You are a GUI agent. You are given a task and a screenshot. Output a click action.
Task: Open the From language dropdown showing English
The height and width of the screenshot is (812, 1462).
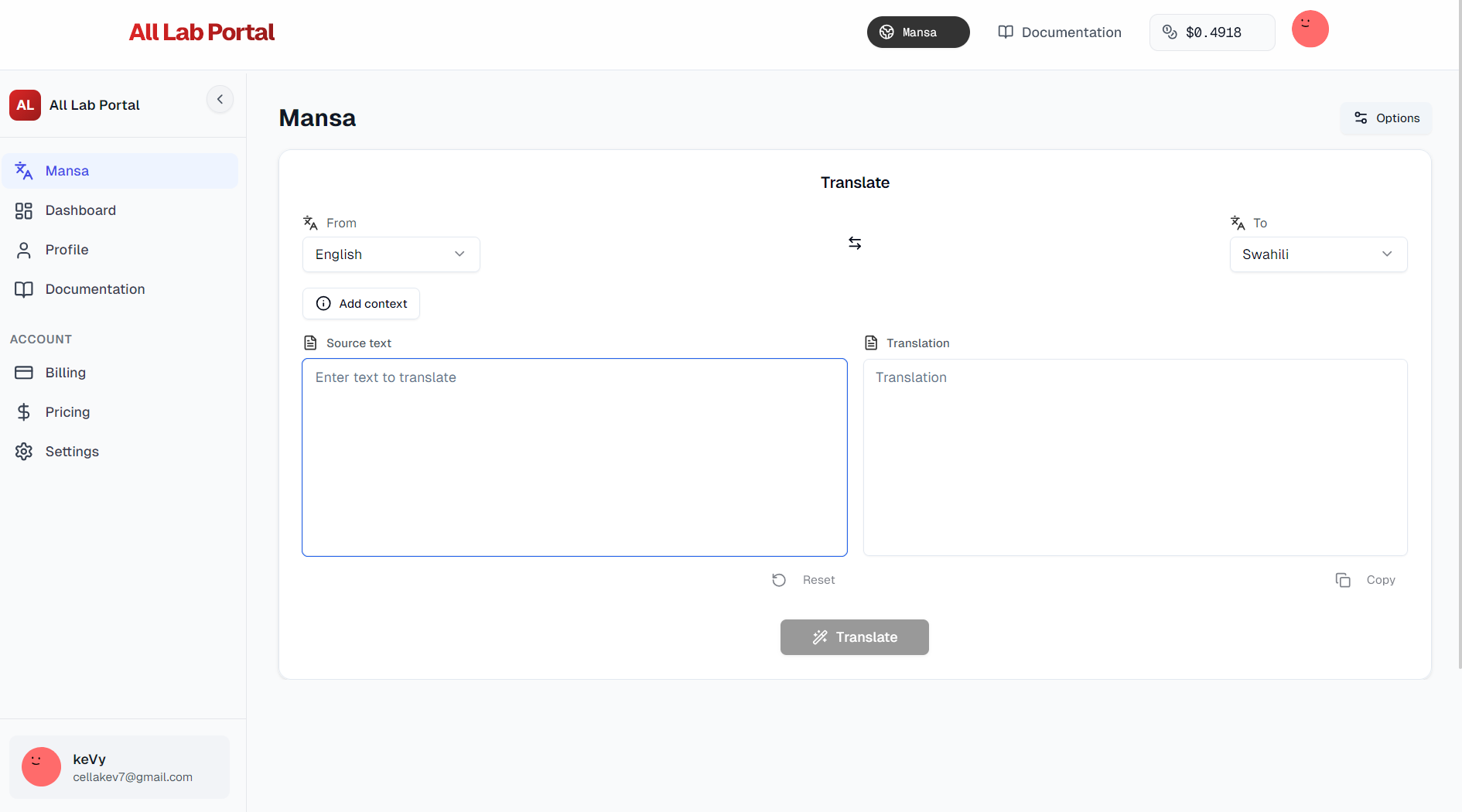tap(391, 254)
